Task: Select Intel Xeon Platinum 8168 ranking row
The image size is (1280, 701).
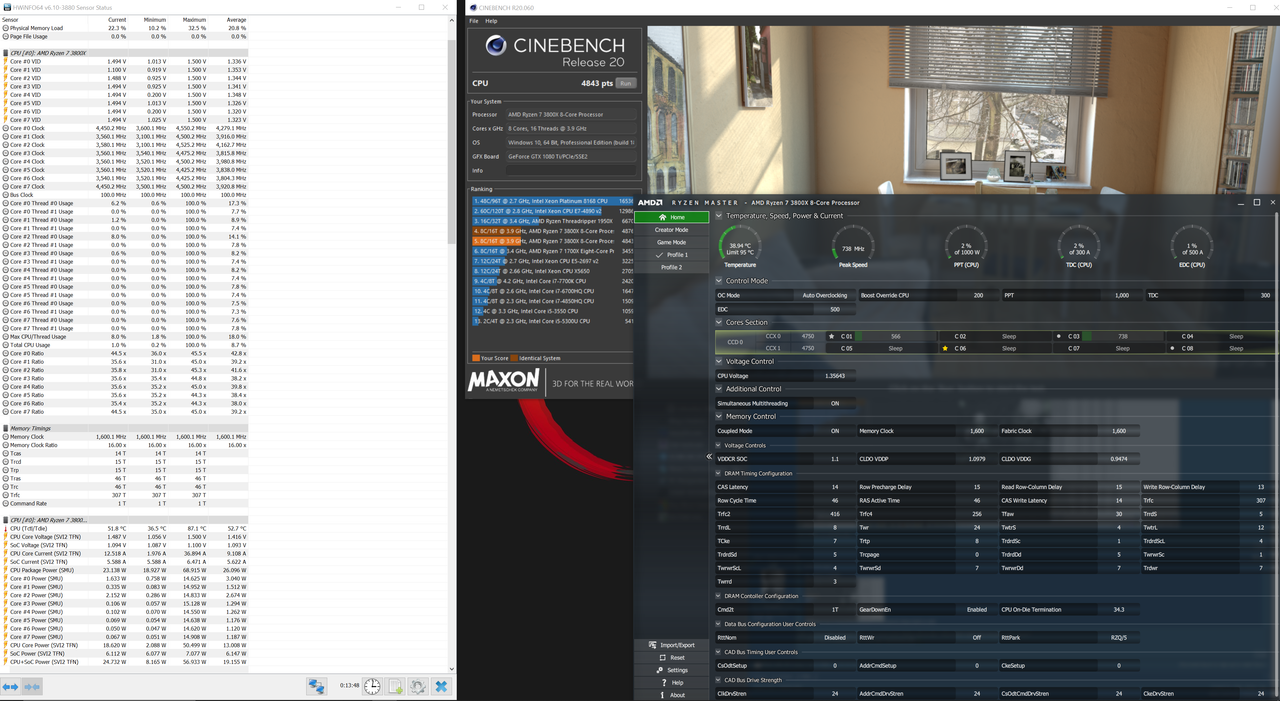Action: pyautogui.click(x=553, y=201)
